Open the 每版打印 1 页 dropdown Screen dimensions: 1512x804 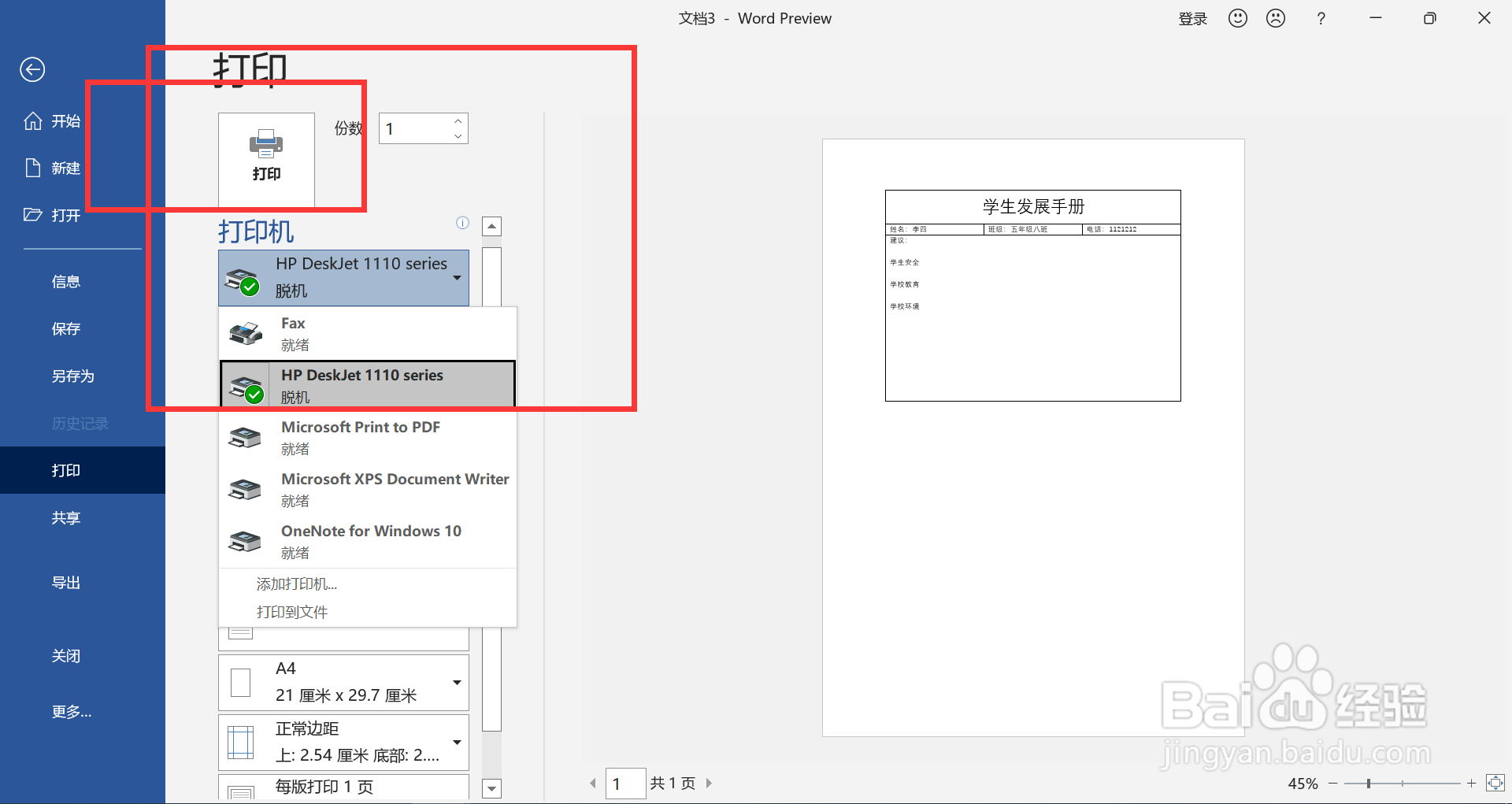pyautogui.click(x=343, y=787)
